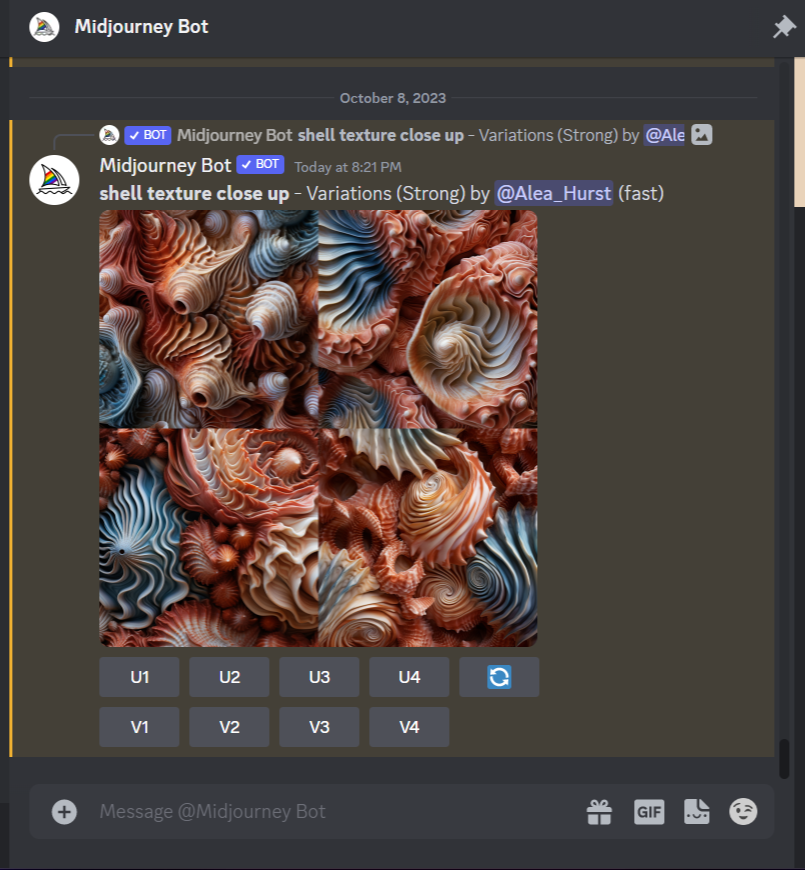The width and height of the screenshot is (805, 870).
Task: Focus the Message @Midjourney Bot input field
Action: [x=333, y=812]
